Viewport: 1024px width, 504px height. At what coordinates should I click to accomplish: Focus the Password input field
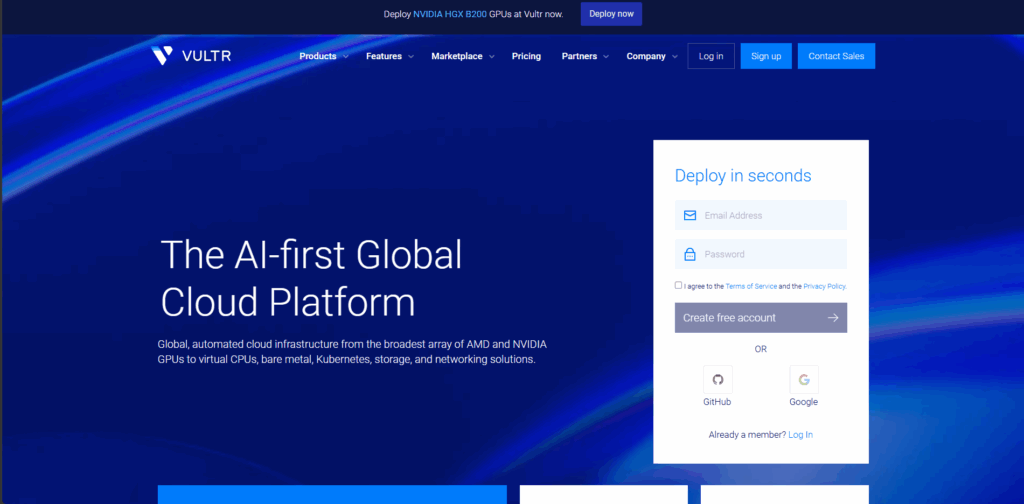click(x=761, y=254)
